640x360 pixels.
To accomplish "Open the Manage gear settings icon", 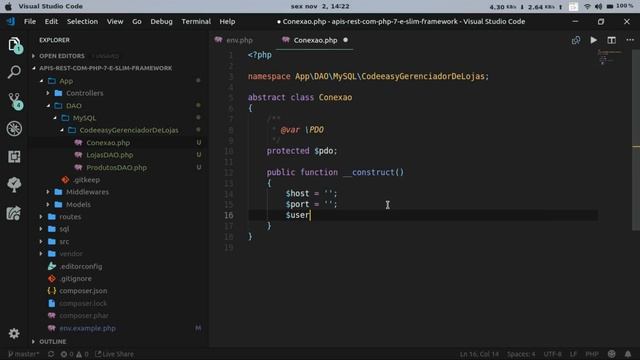I will point(14,333).
